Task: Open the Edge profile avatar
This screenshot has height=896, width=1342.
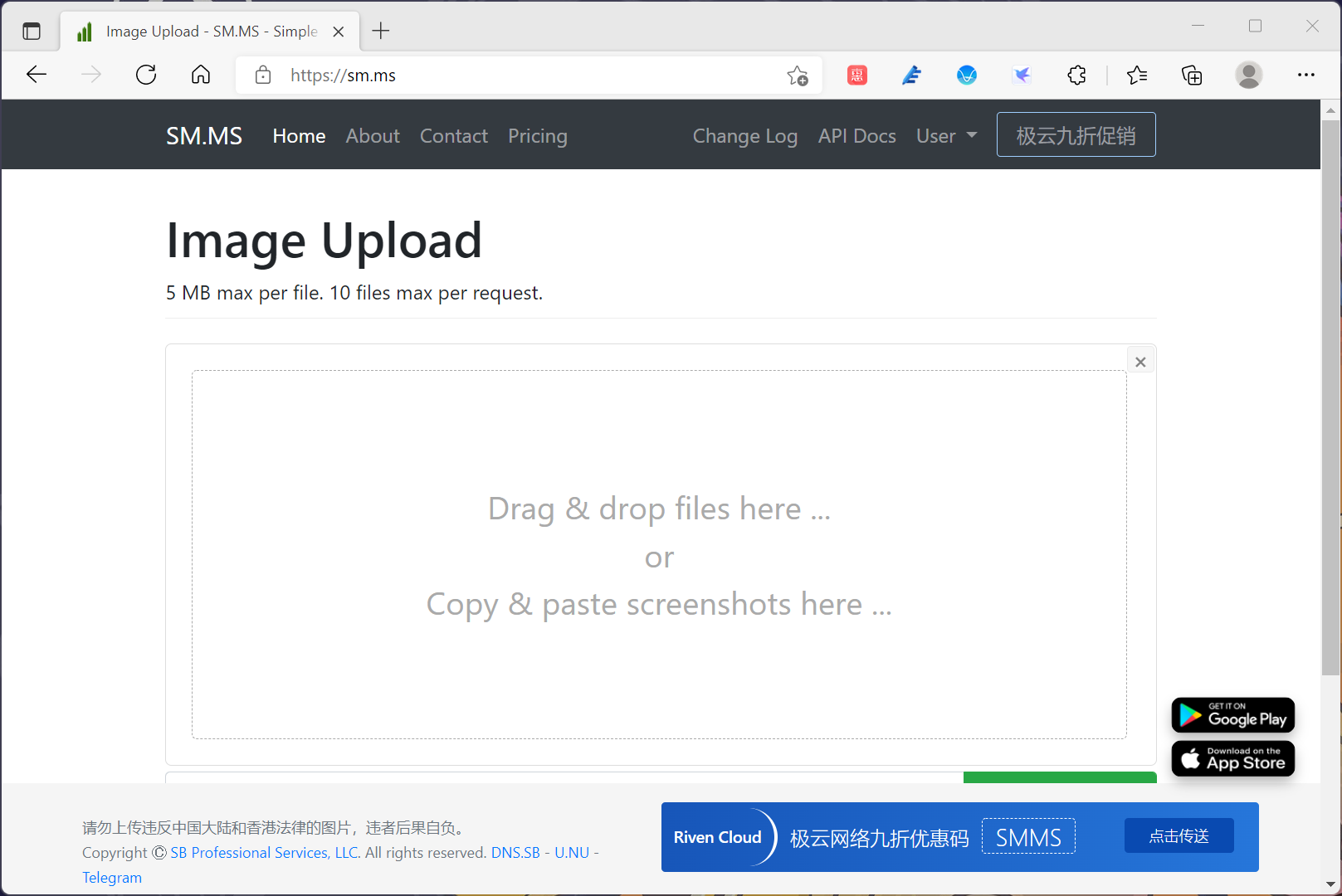Action: point(1249,75)
